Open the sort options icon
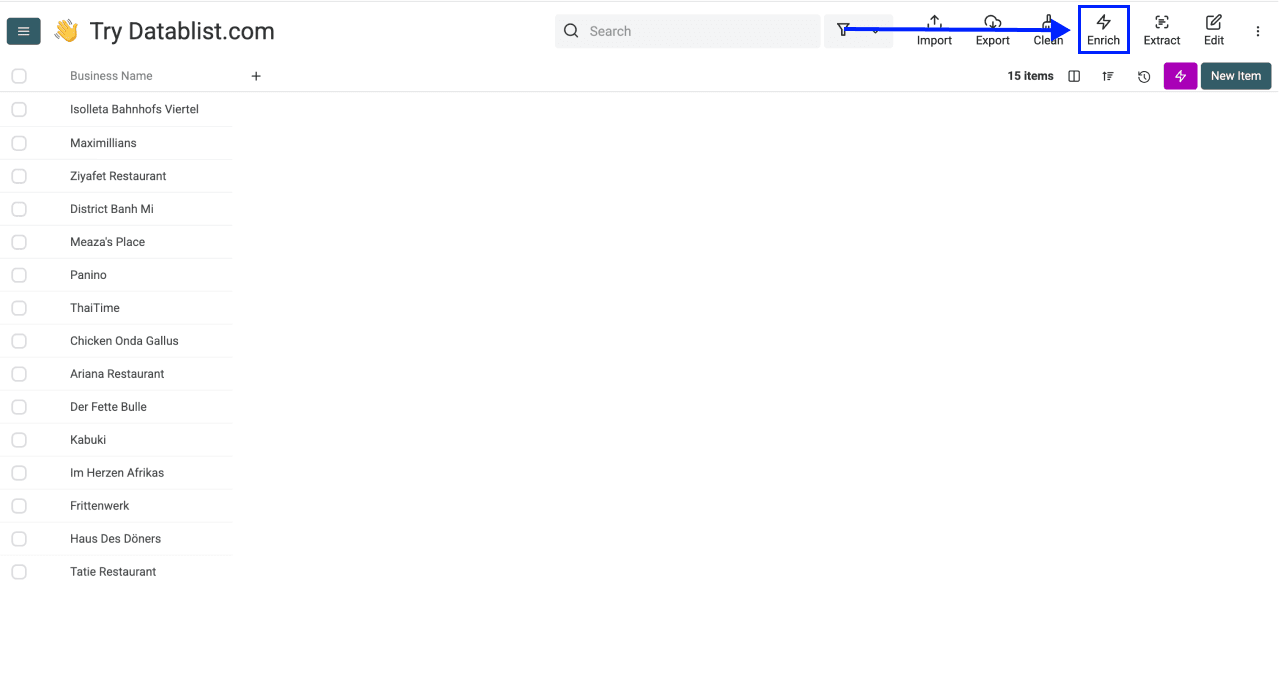This screenshot has width=1279, height=700. [1107, 76]
